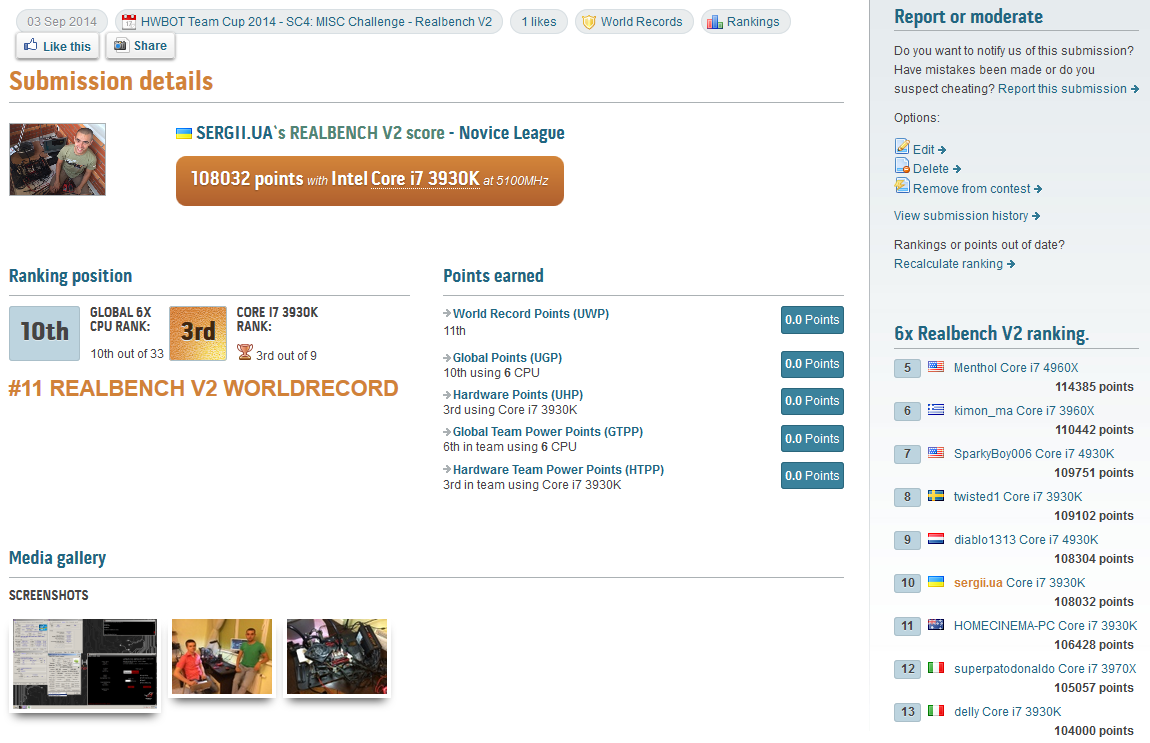Image resolution: width=1150 pixels, height=743 pixels.
Task: Open diablo1313 Core i7 4930K ranking entry
Action: click(x=1026, y=540)
